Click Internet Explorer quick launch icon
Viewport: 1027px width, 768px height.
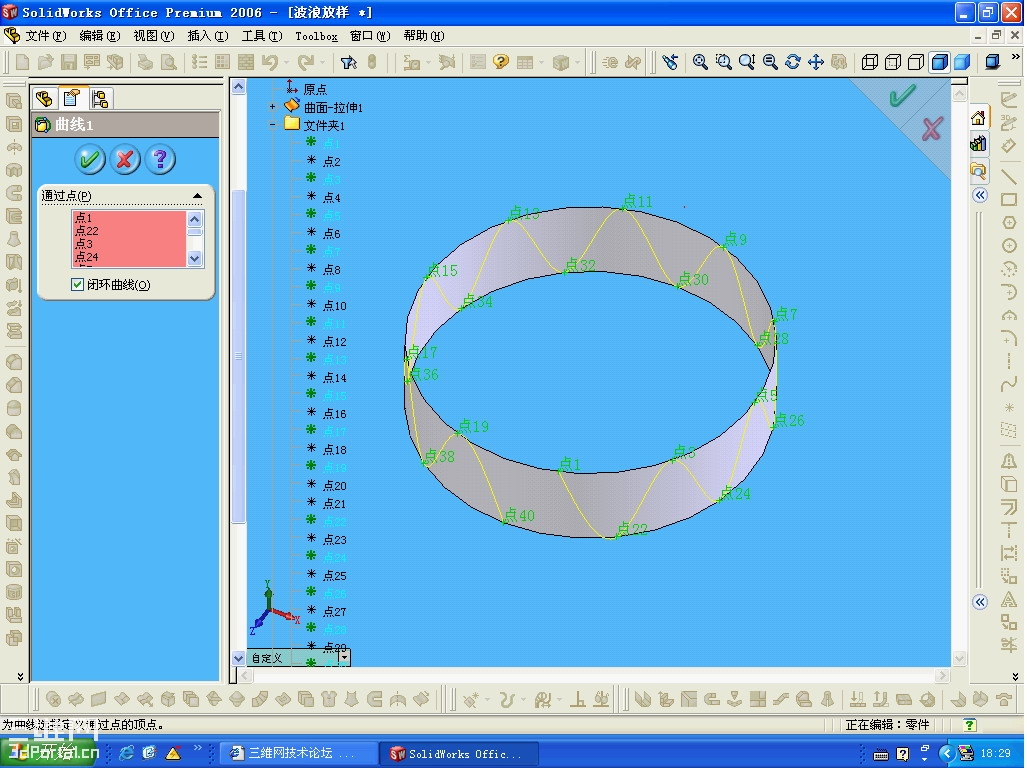tap(126, 753)
